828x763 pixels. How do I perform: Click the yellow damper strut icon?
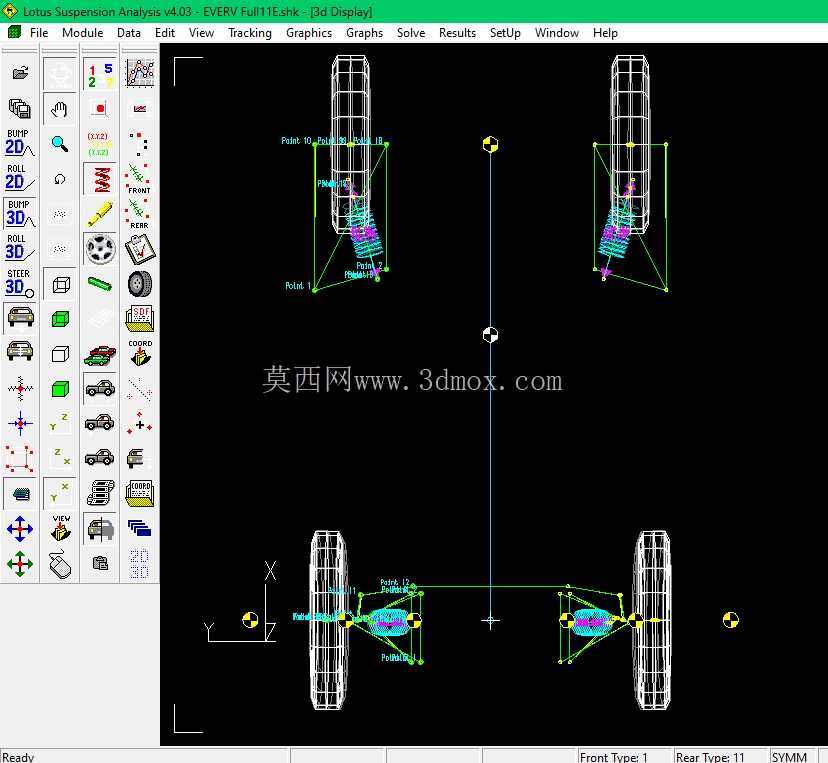click(100, 213)
